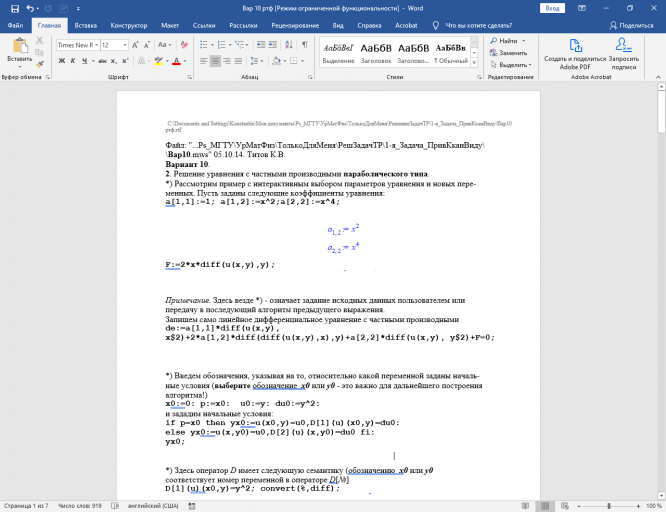Viewport: 666px width, 512px height.
Task: Open the Вставка ribbon tab
Action: tap(85, 25)
